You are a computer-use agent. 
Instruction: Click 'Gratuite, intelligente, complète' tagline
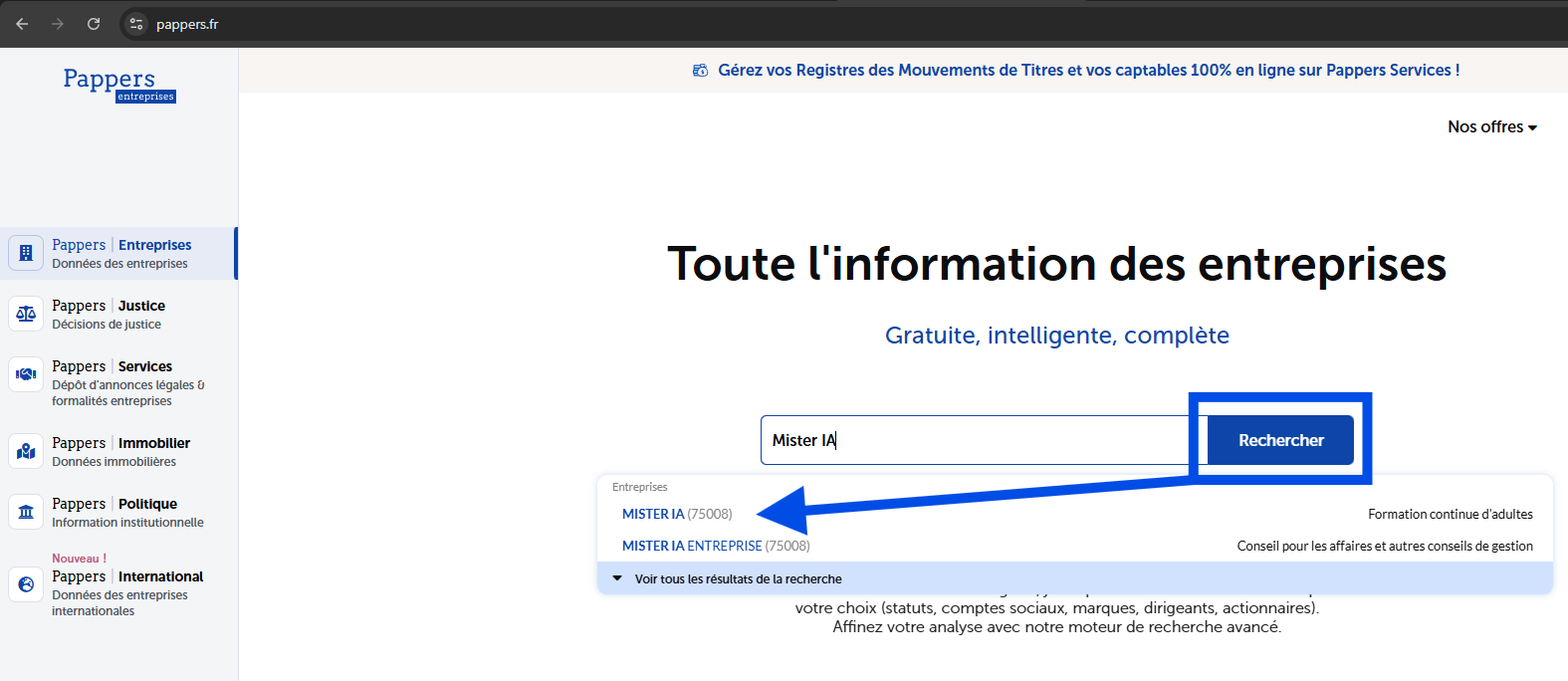(1057, 336)
